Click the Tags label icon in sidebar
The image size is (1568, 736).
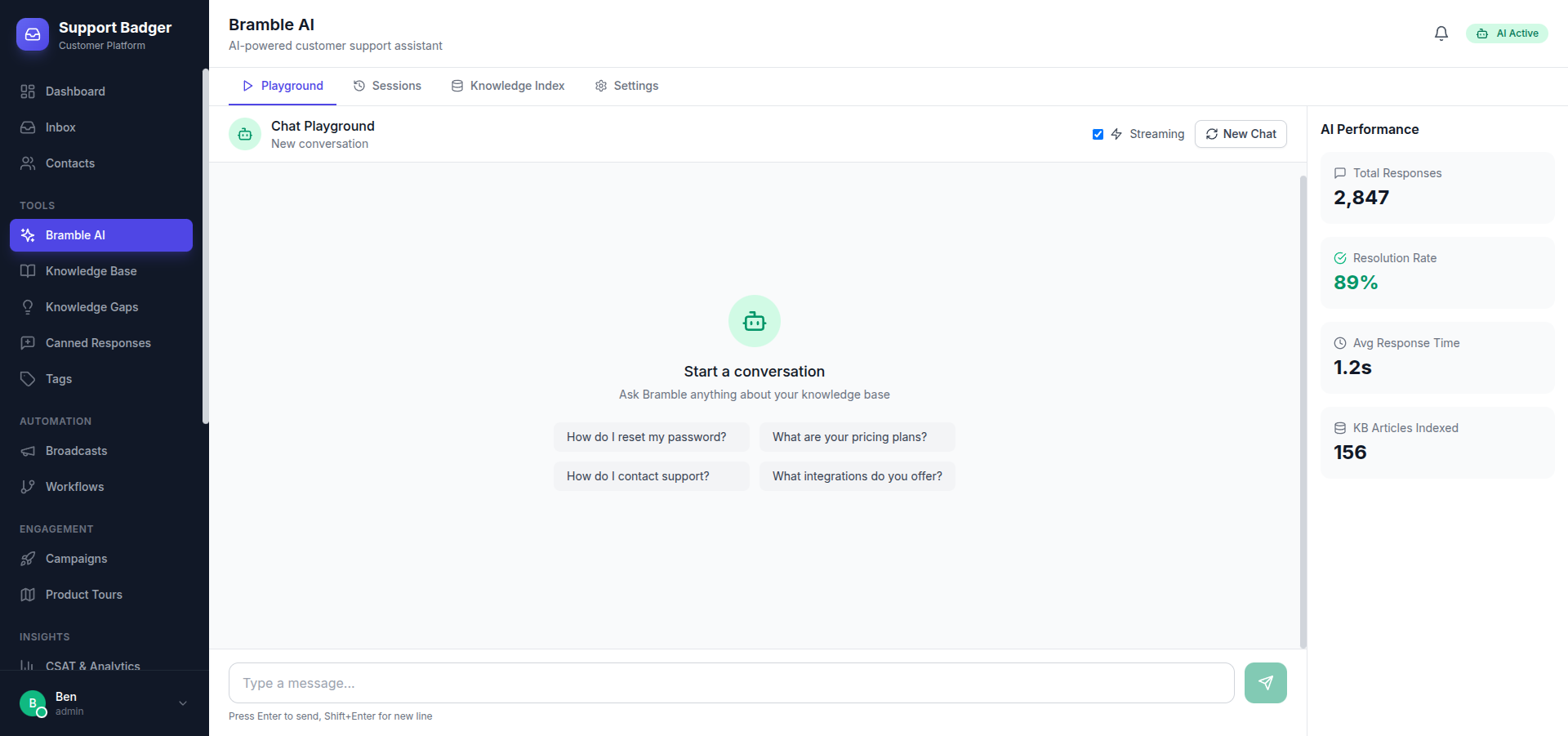(x=28, y=379)
